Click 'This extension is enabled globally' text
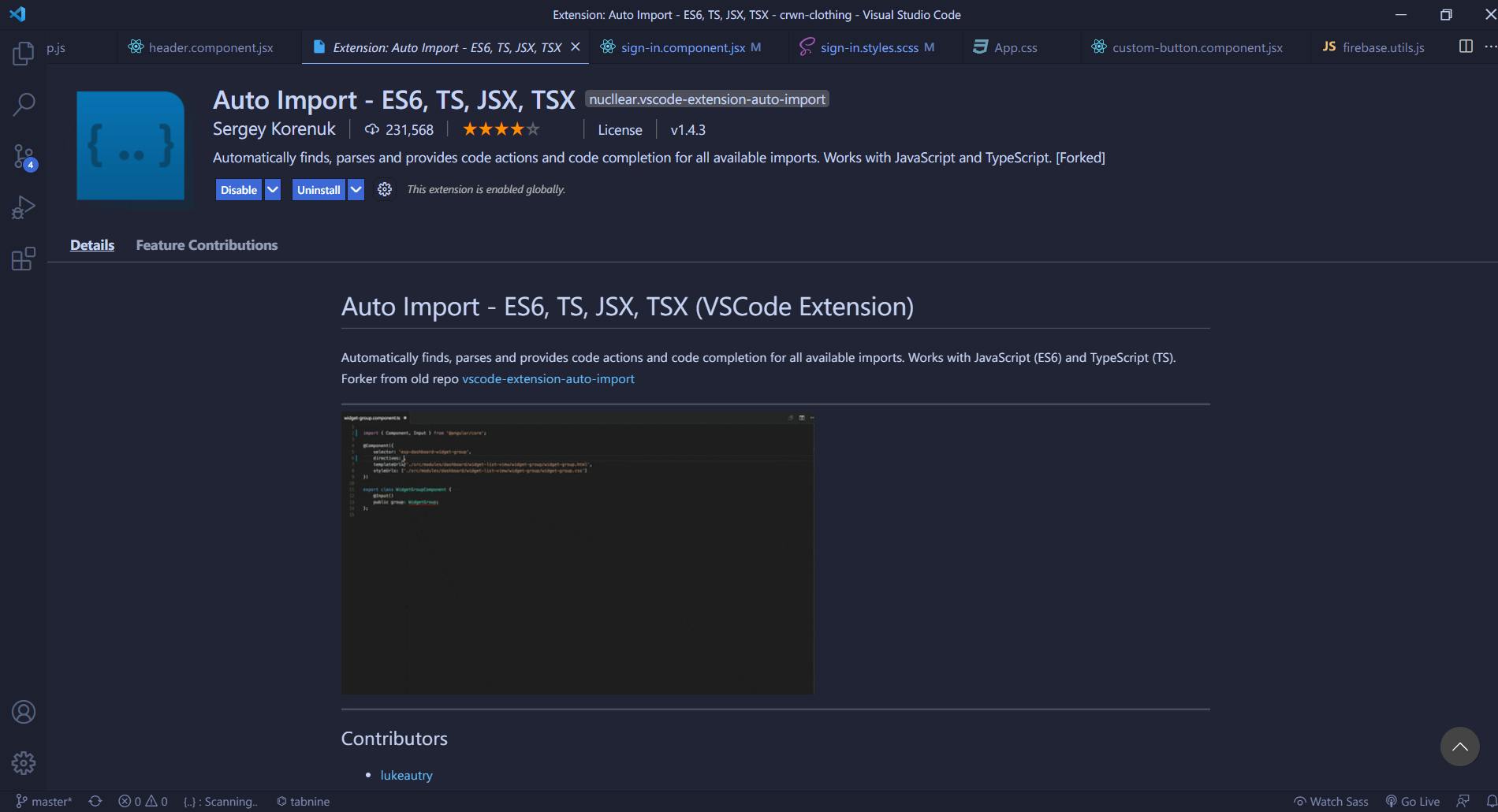 pyautogui.click(x=486, y=189)
